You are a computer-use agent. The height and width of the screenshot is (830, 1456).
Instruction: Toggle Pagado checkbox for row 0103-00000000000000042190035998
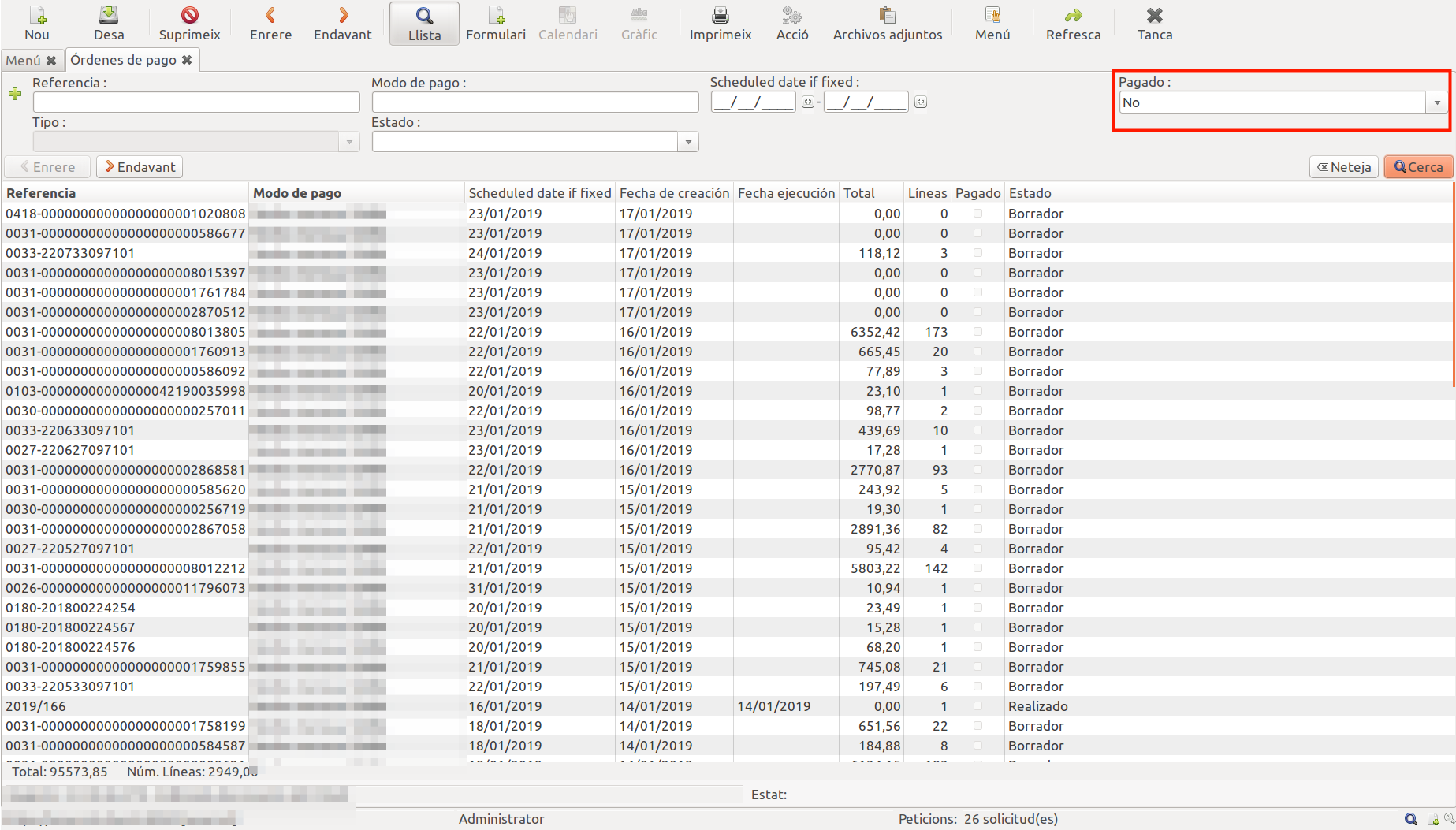click(977, 391)
